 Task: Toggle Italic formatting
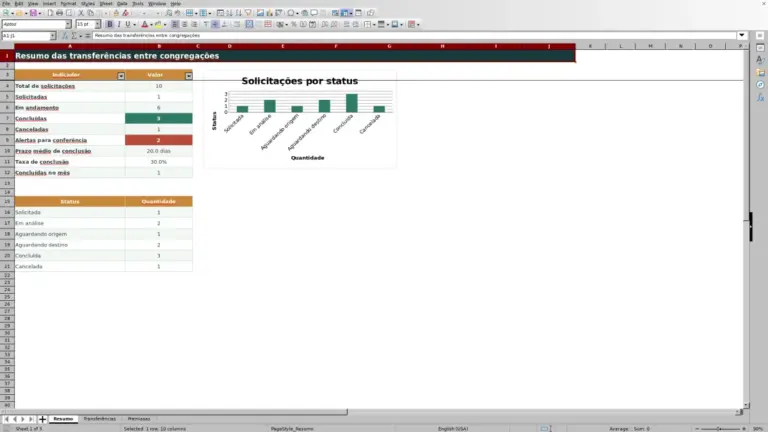coord(119,24)
